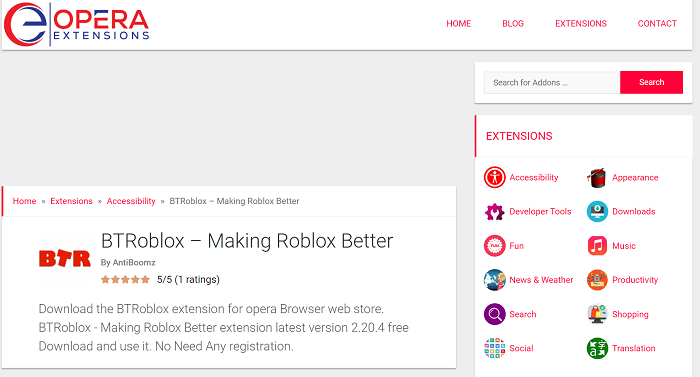The height and width of the screenshot is (377, 700).
Task: Open the Productivity sidebar text link
Action: click(635, 280)
